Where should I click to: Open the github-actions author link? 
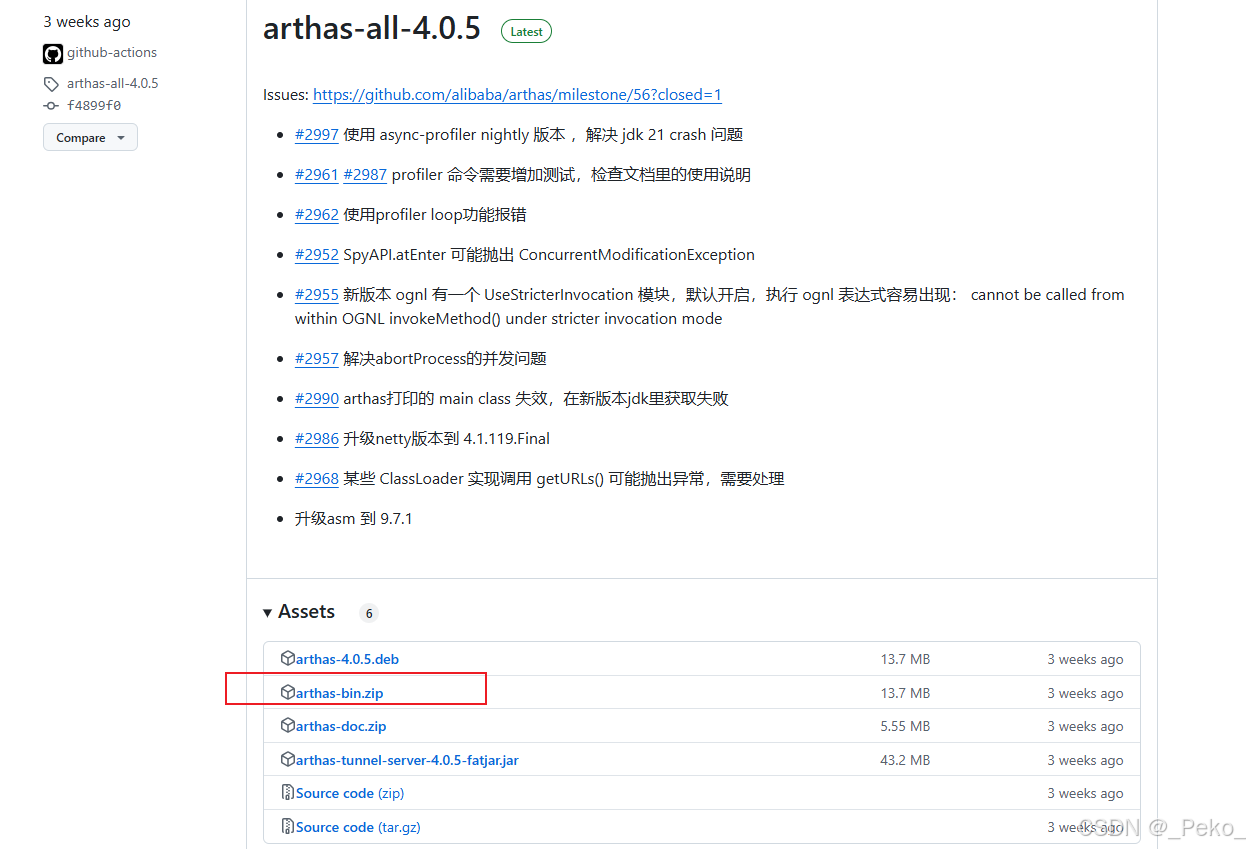tap(112, 53)
